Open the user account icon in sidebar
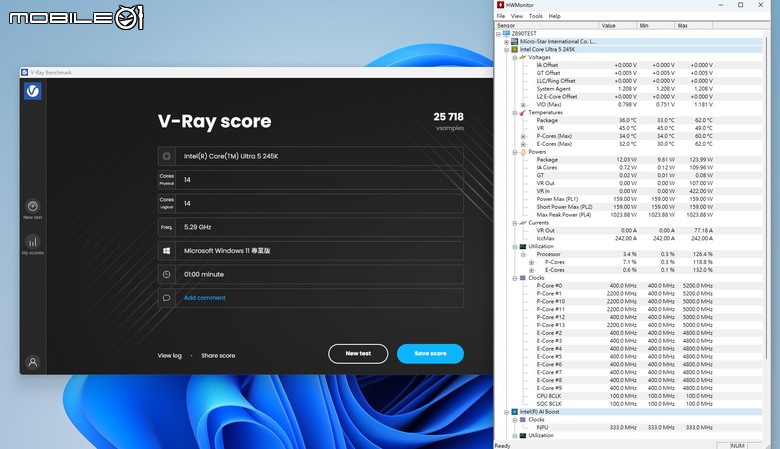This screenshot has height=449, width=780. coord(33,362)
